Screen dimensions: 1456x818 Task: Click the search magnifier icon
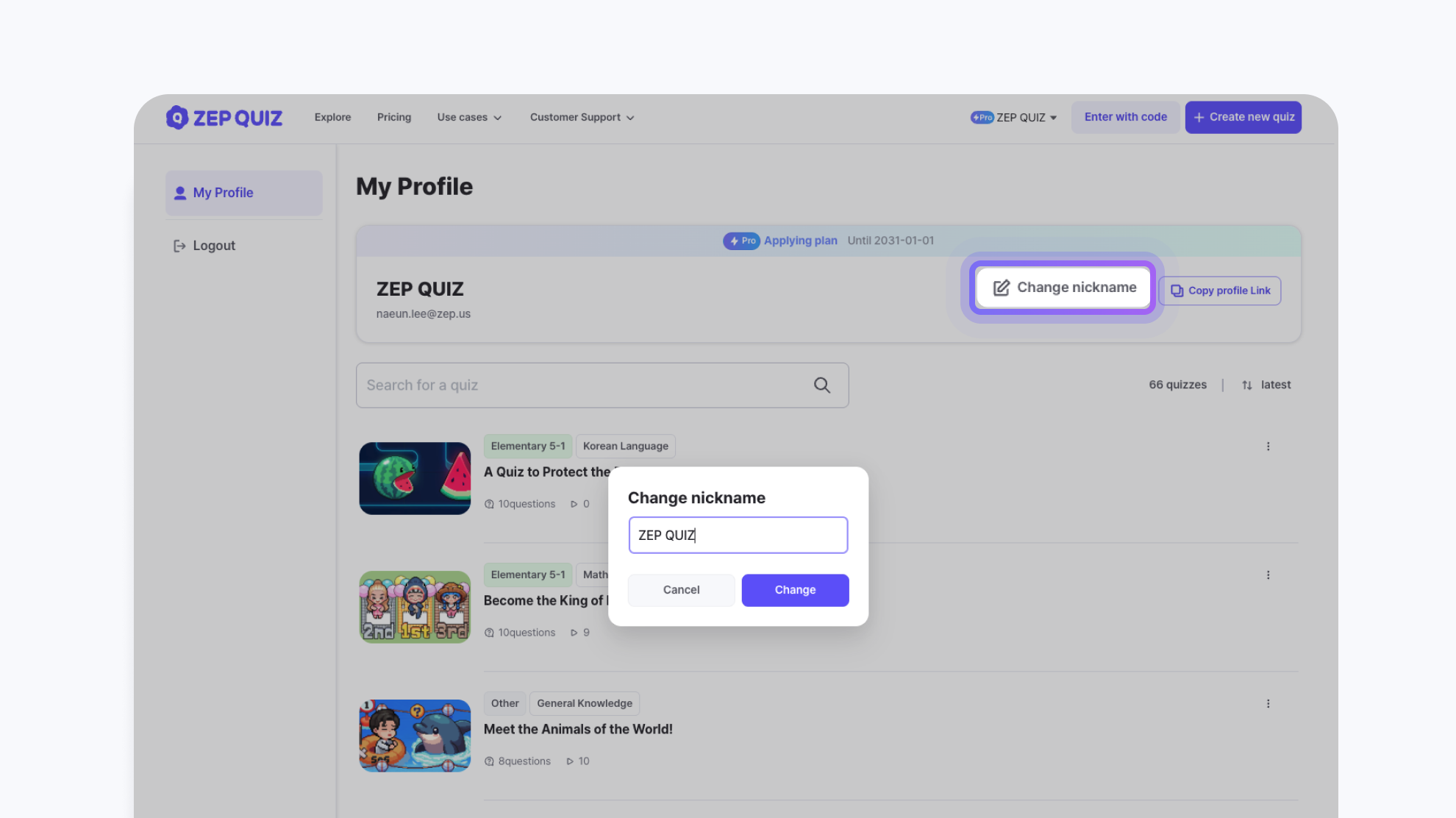pyautogui.click(x=821, y=385)
